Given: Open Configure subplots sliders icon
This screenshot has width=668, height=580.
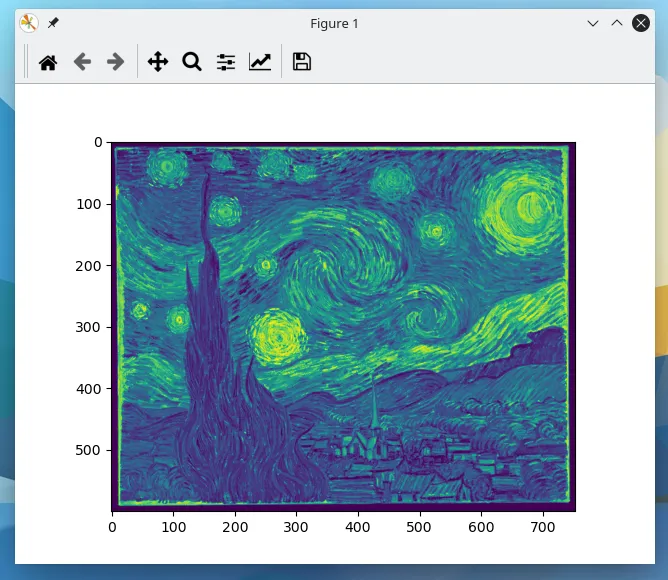Looking at the screenshot, I should (x=226, y=62).
